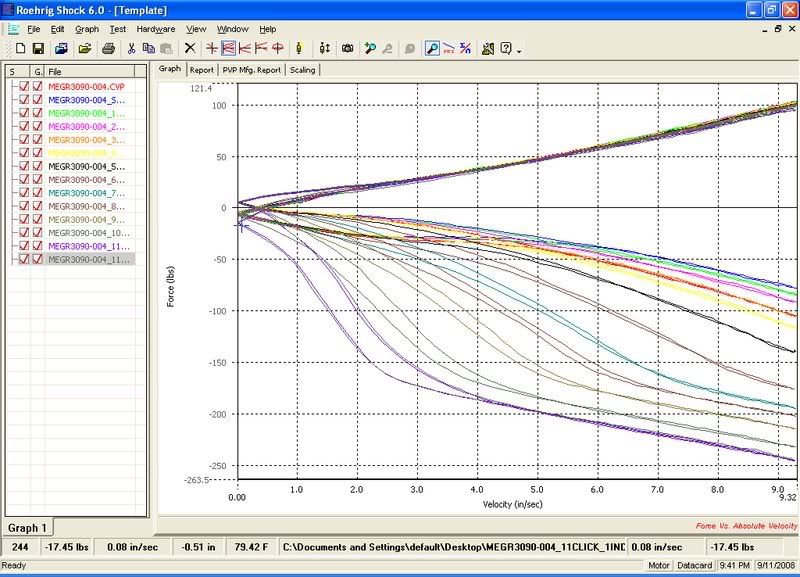Select the Graph 1 bottom tab
This screenshot has height=577, width=800.
click(x=27, y=527)
